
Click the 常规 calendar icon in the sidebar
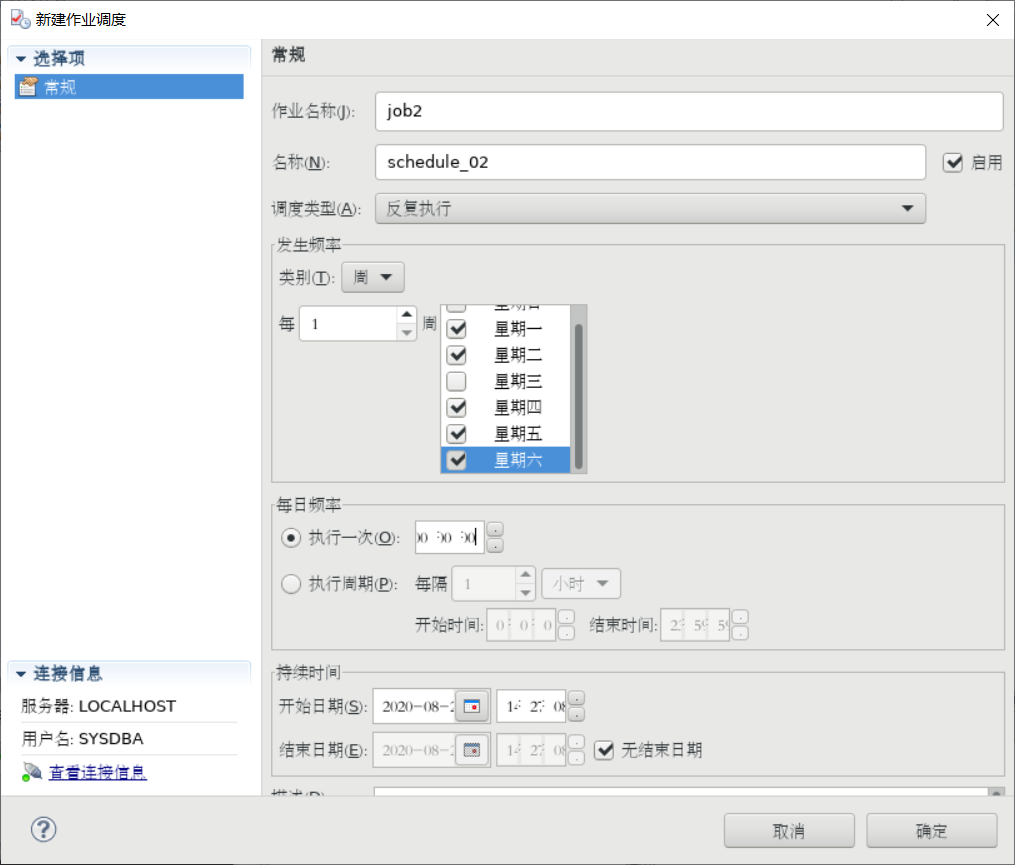[27, 86]
